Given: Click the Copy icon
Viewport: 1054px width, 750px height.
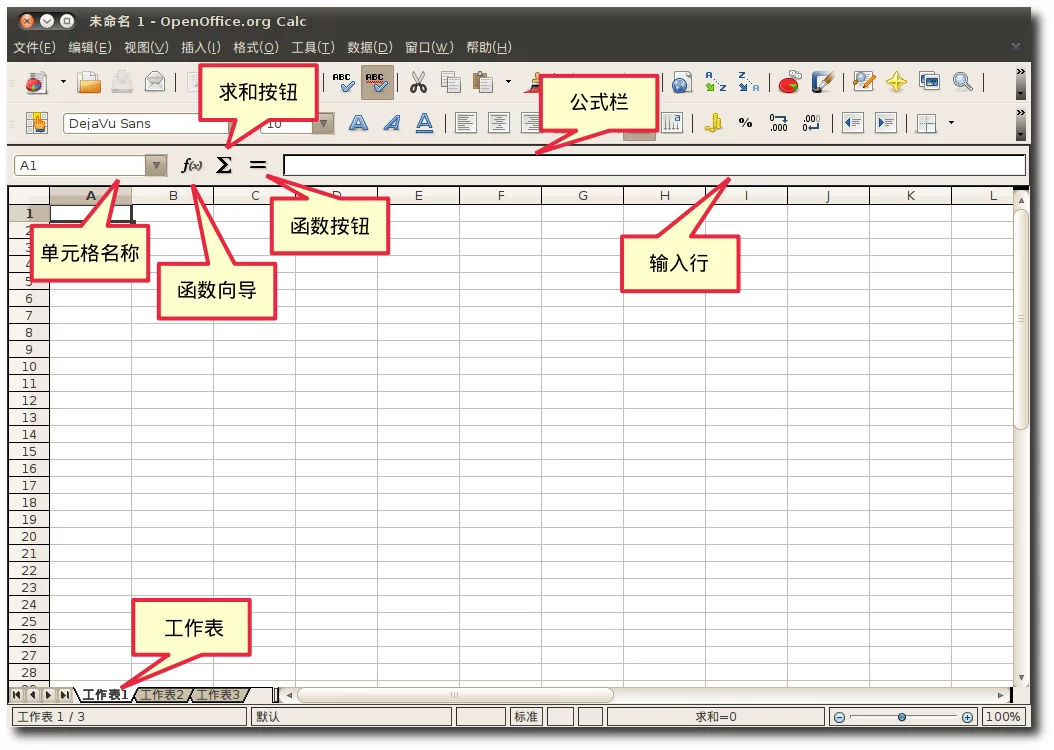Looking at the screenshot, I should coord(450,83).
